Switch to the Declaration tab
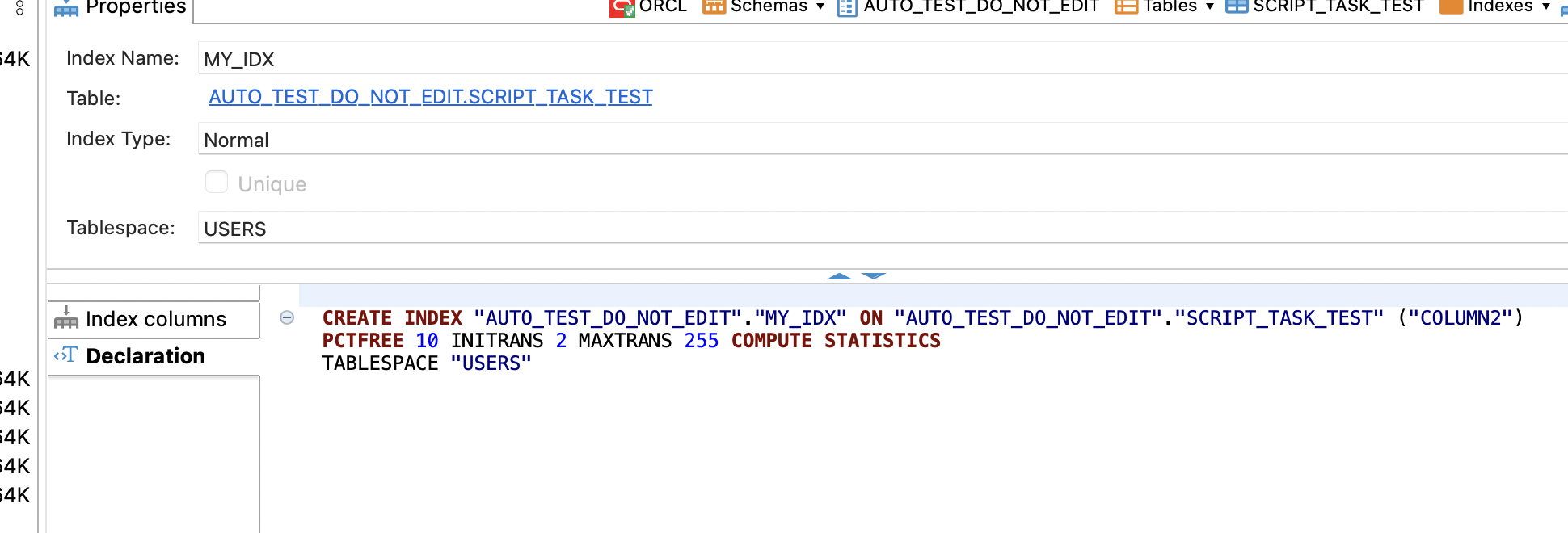Screen dimensions: 1568x533 tap(154, 356)
